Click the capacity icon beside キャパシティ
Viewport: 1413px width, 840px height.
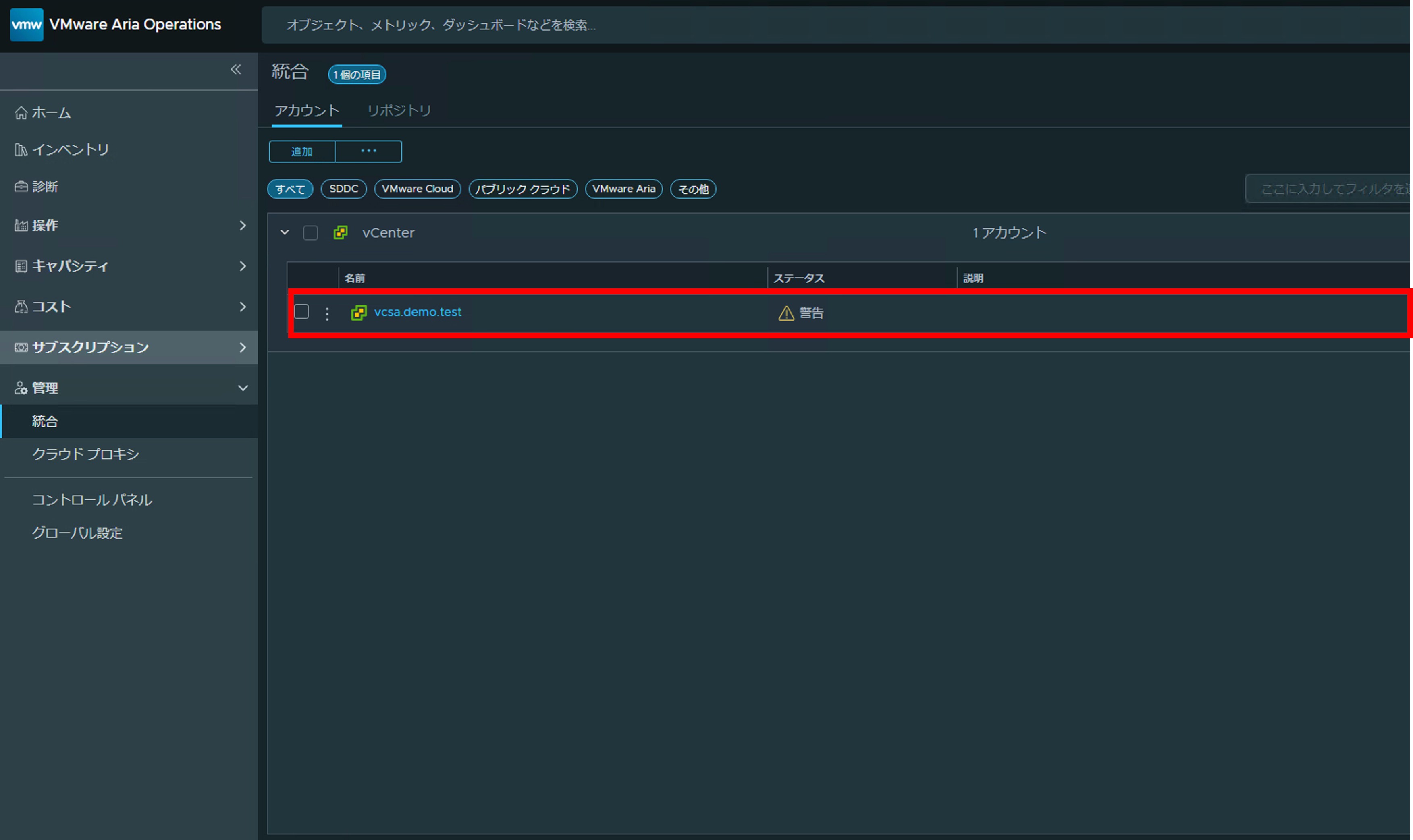[21, 266]
